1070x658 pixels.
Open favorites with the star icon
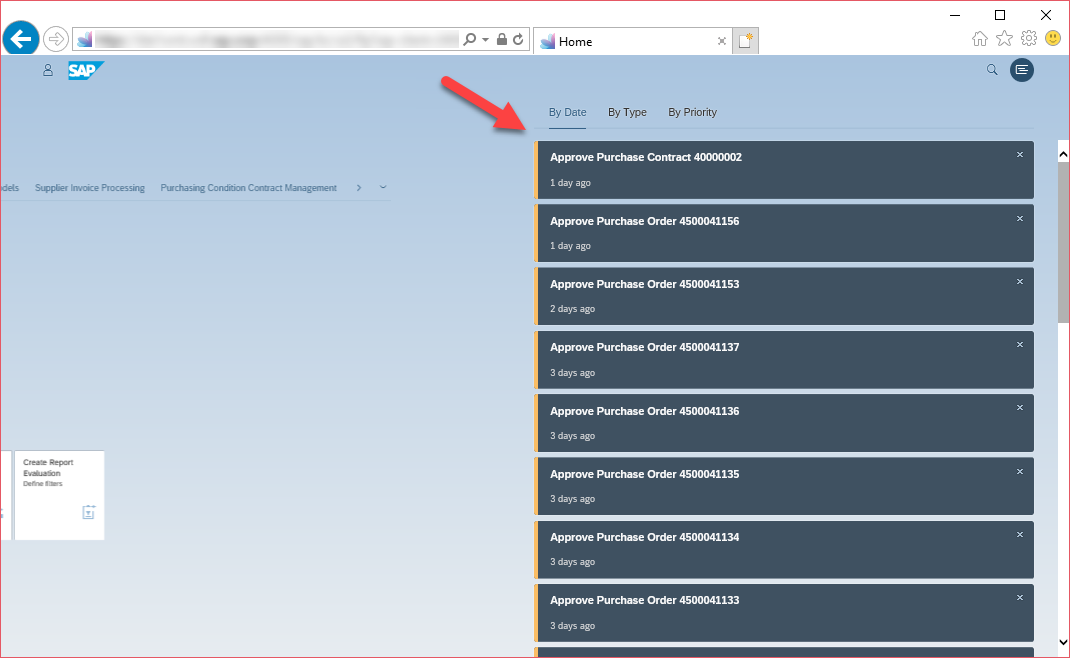click(1004, 38)
